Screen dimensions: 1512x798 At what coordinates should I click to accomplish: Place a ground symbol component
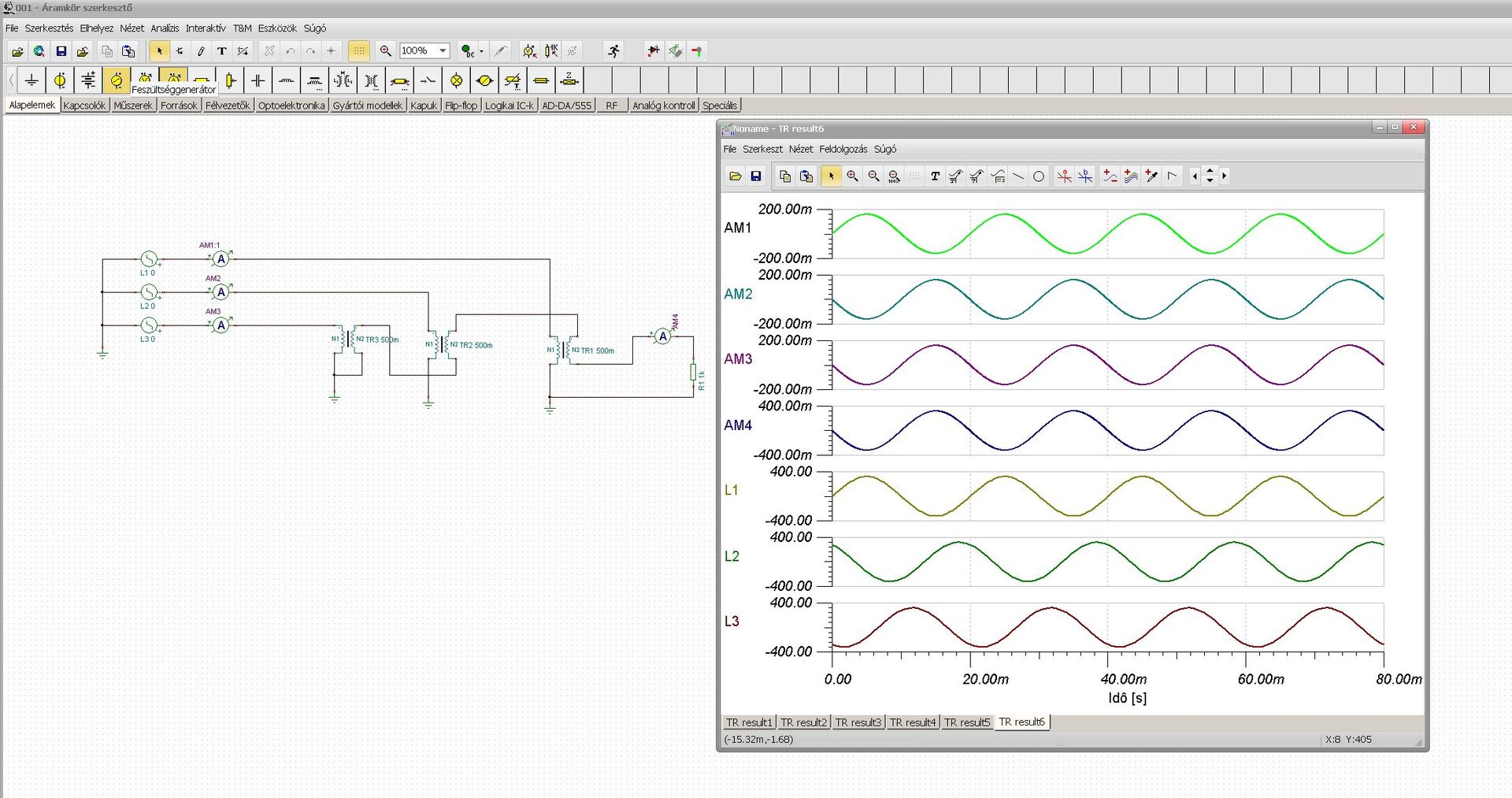[x=31, y=80]
